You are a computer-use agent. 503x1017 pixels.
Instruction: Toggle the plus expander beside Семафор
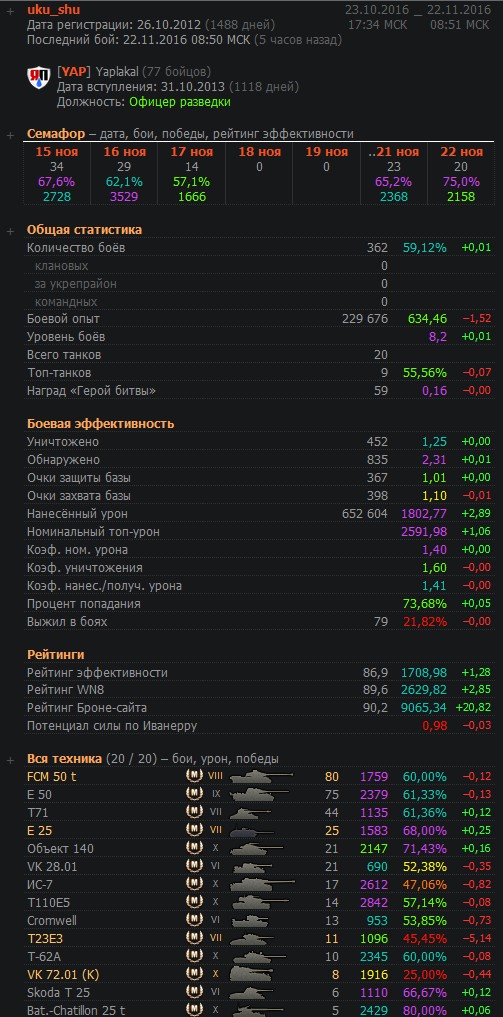tap(10, 135)
